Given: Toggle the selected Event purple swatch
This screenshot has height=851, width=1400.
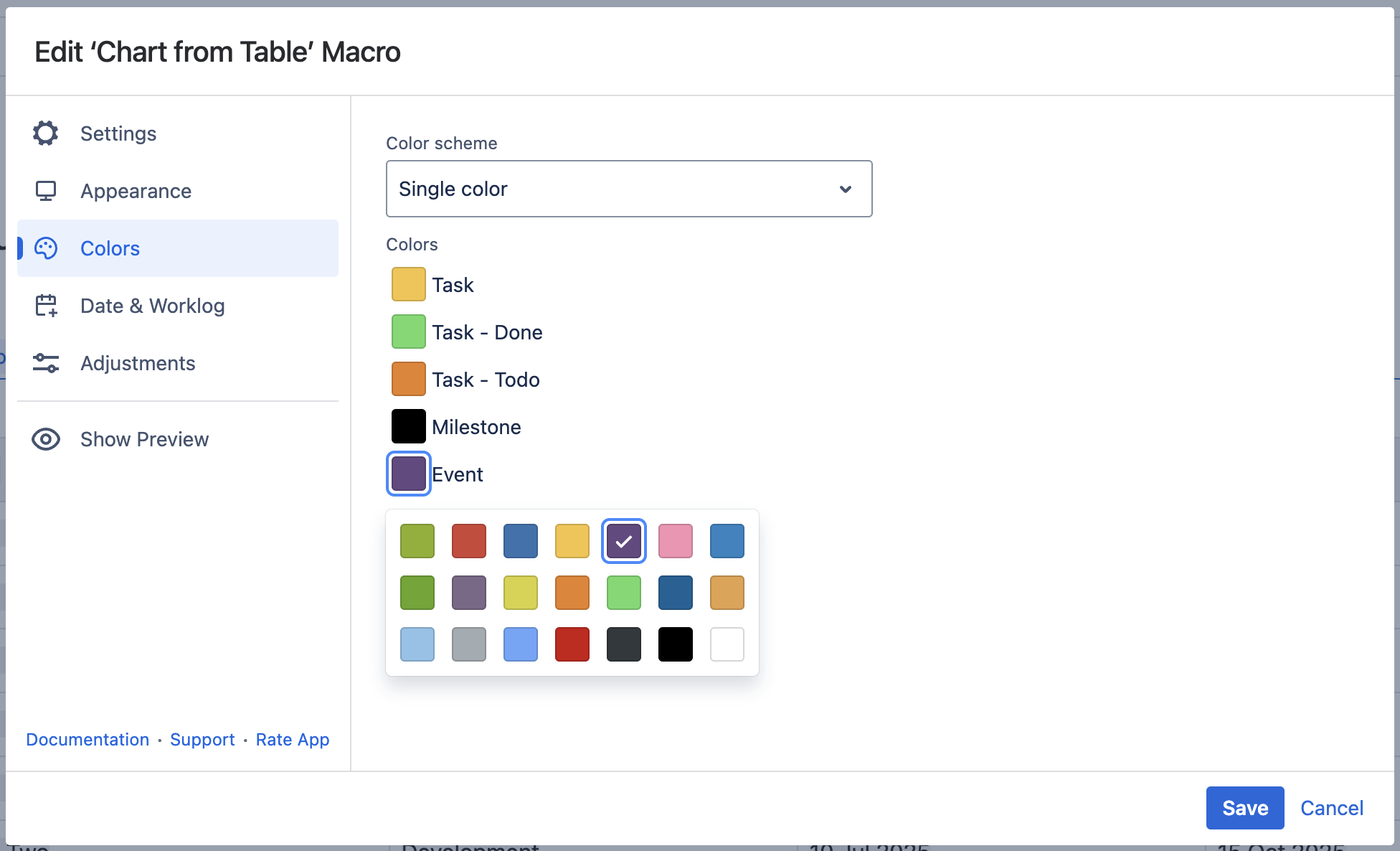Looking at the screenshot, I should coord(408,474).
